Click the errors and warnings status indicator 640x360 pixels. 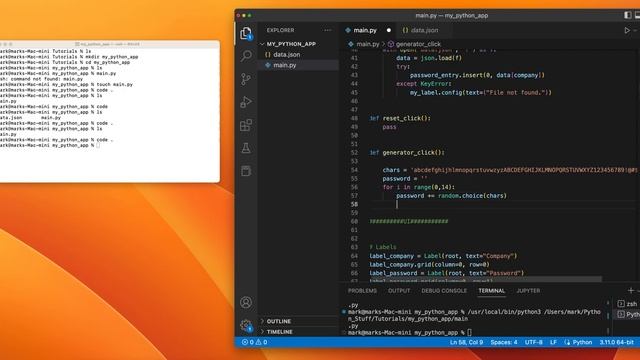(x=254, y=342)
